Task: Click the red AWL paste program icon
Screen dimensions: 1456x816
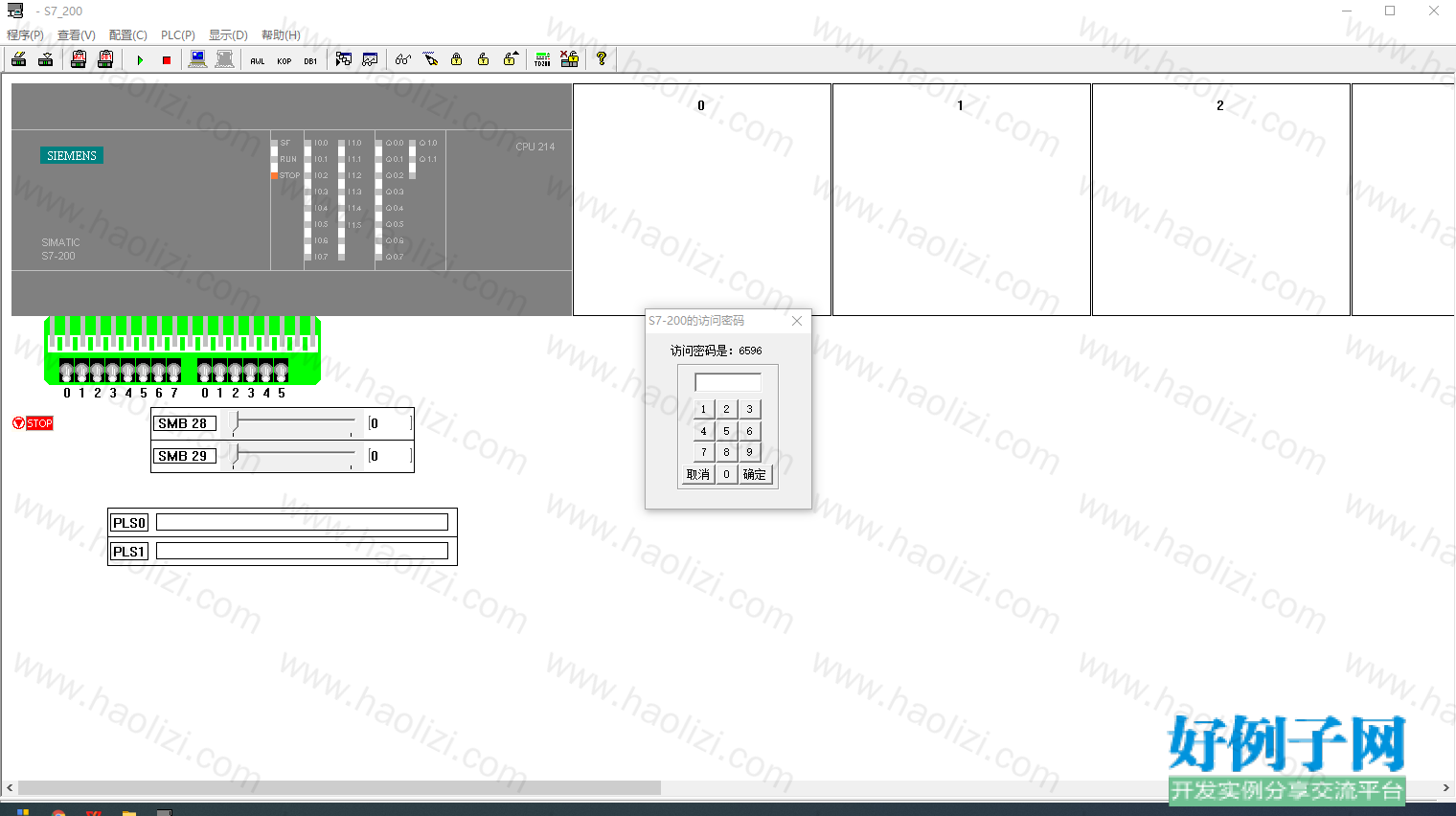Action: (x=79, y=59)
